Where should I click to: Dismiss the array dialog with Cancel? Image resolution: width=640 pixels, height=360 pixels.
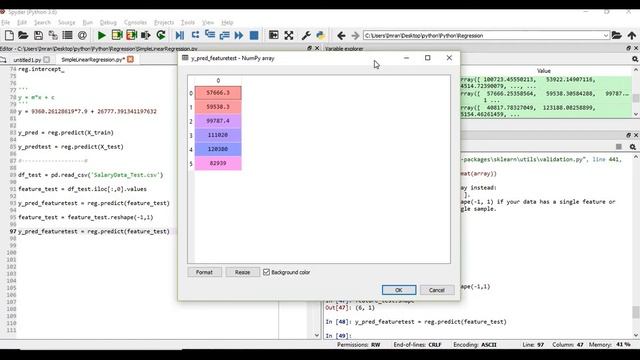click(x=437, y=290)
